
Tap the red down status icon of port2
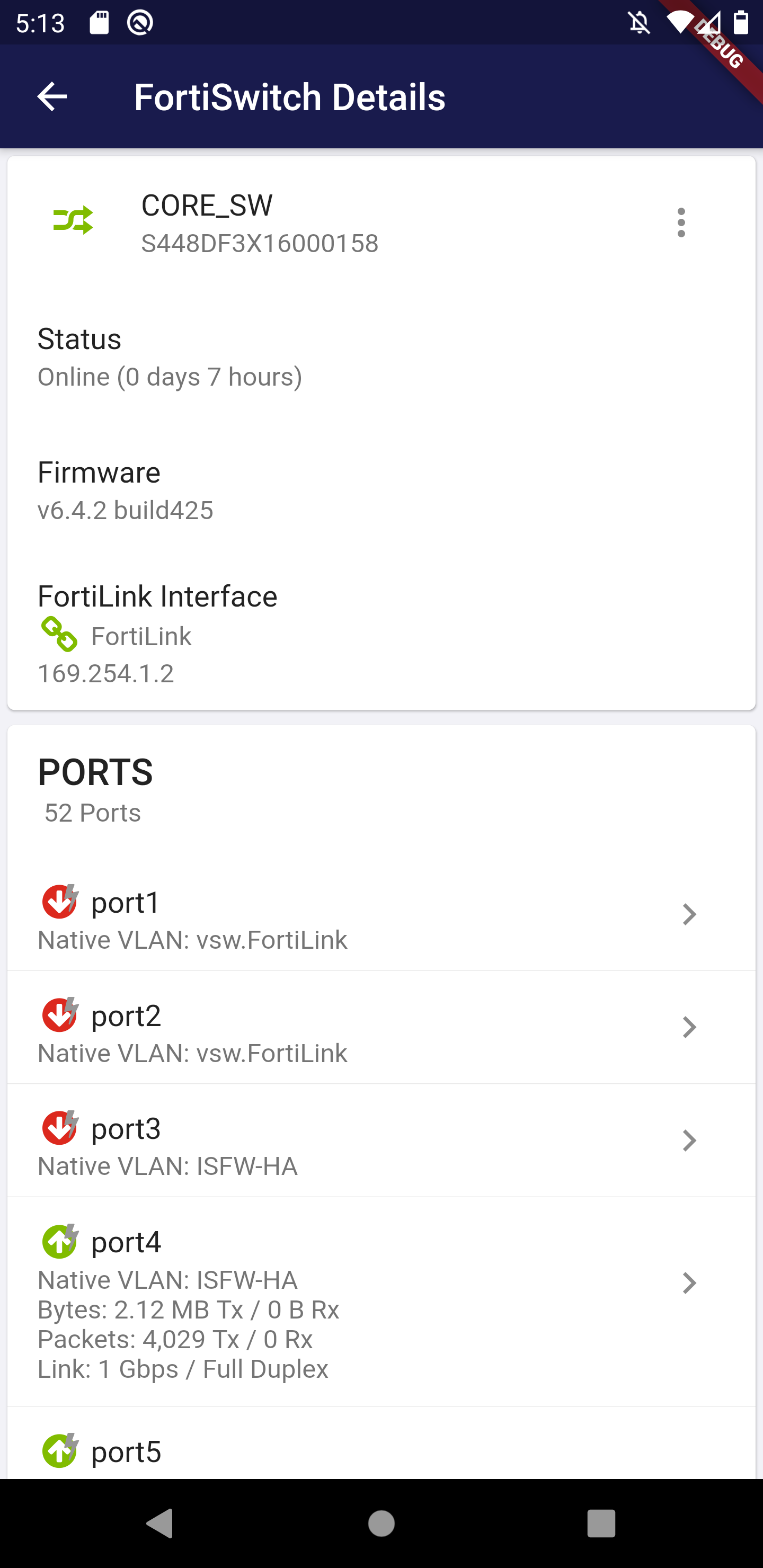pyautogui.click(x=60, y=1014)
